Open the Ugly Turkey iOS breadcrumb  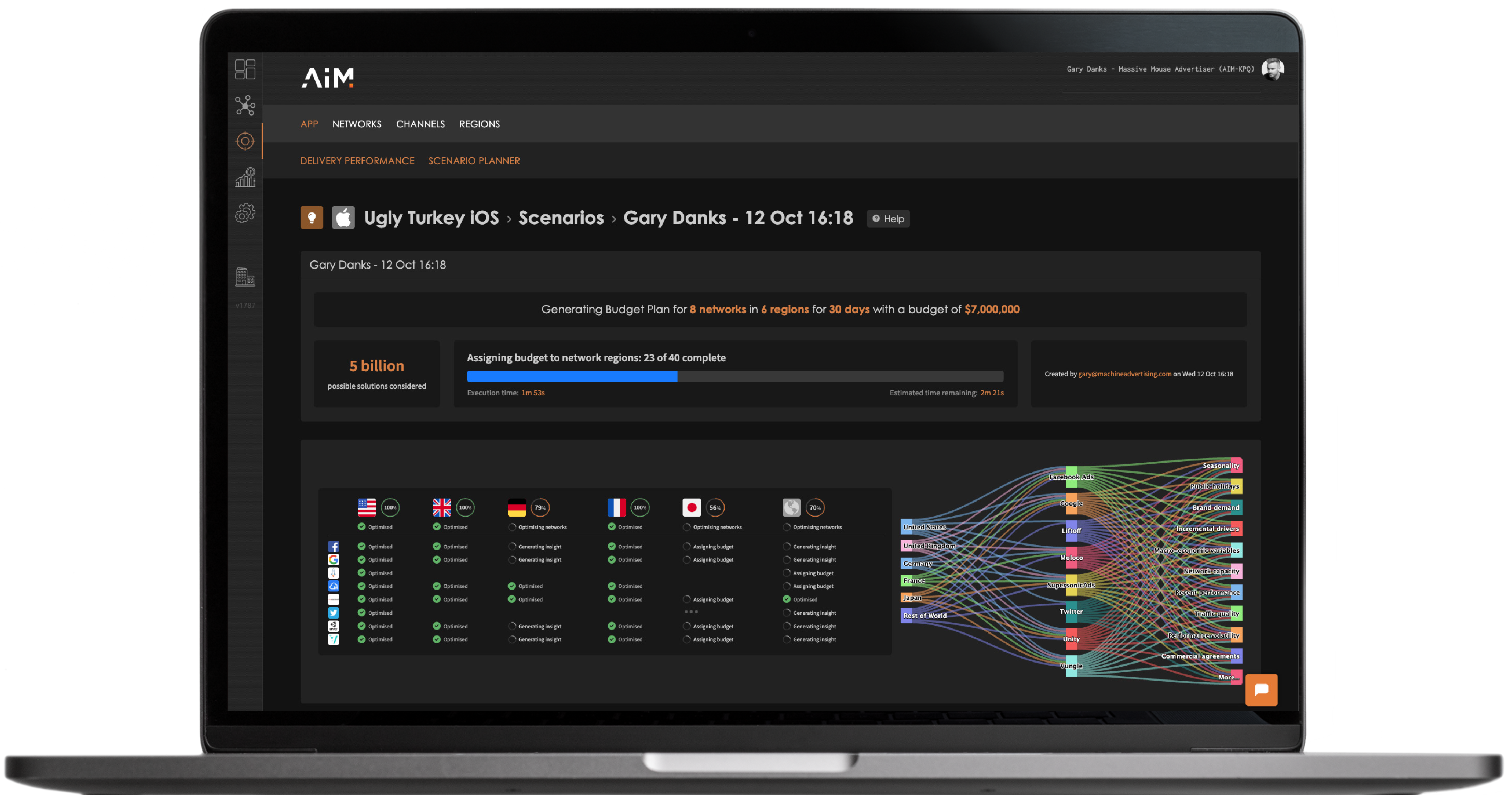[x=431, y=218]
